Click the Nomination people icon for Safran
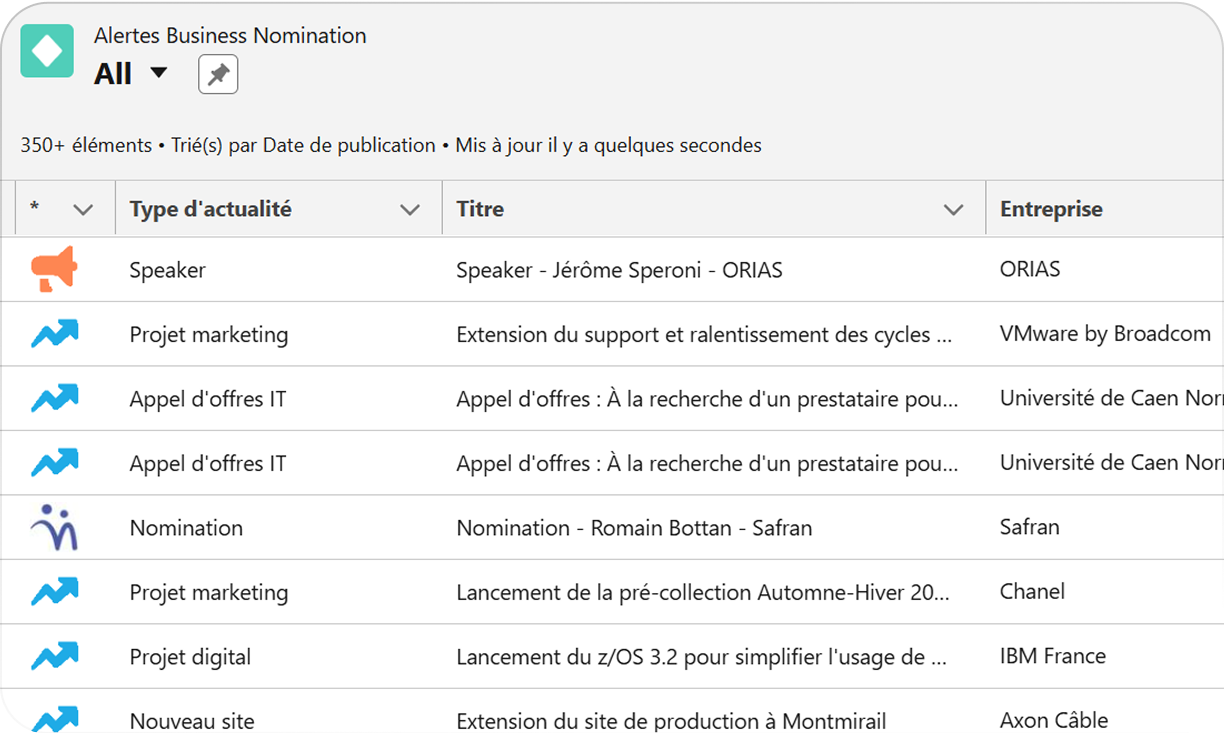Image resolution: width=1224 pixels, height=733 pixels. pos(54,528)
